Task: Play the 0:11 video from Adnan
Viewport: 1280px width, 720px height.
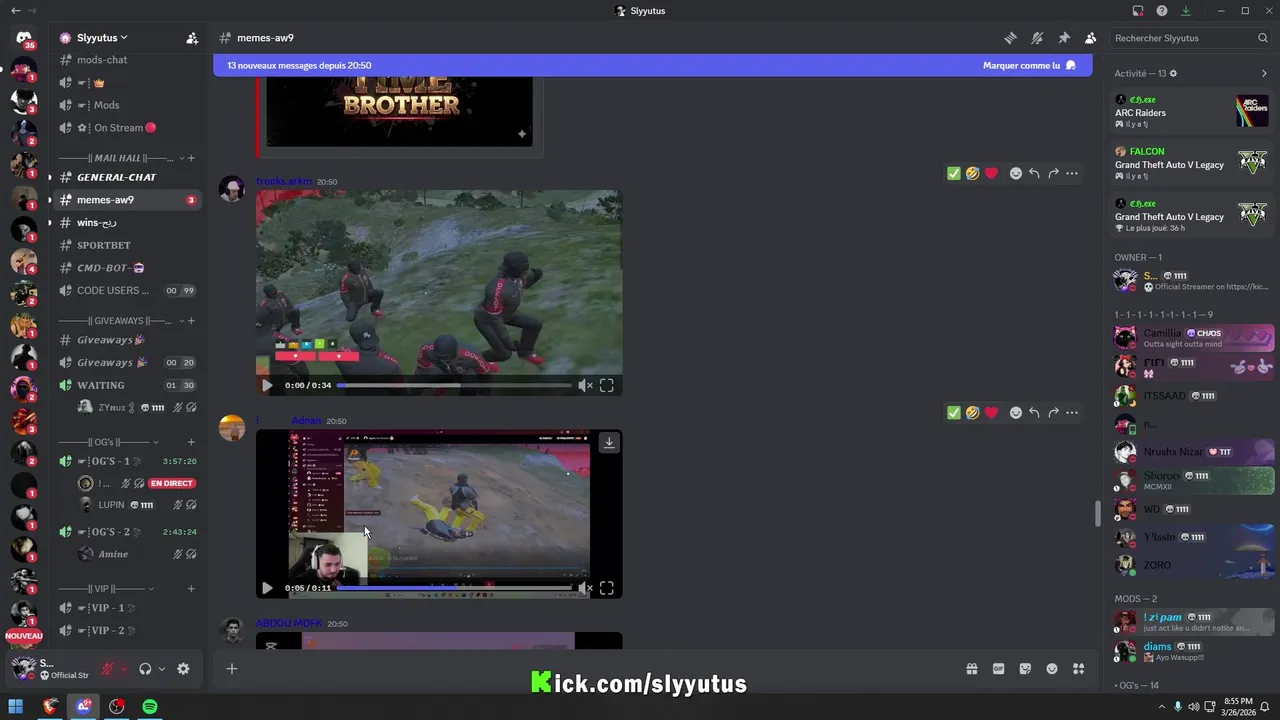Action: (x=267, y=588)
